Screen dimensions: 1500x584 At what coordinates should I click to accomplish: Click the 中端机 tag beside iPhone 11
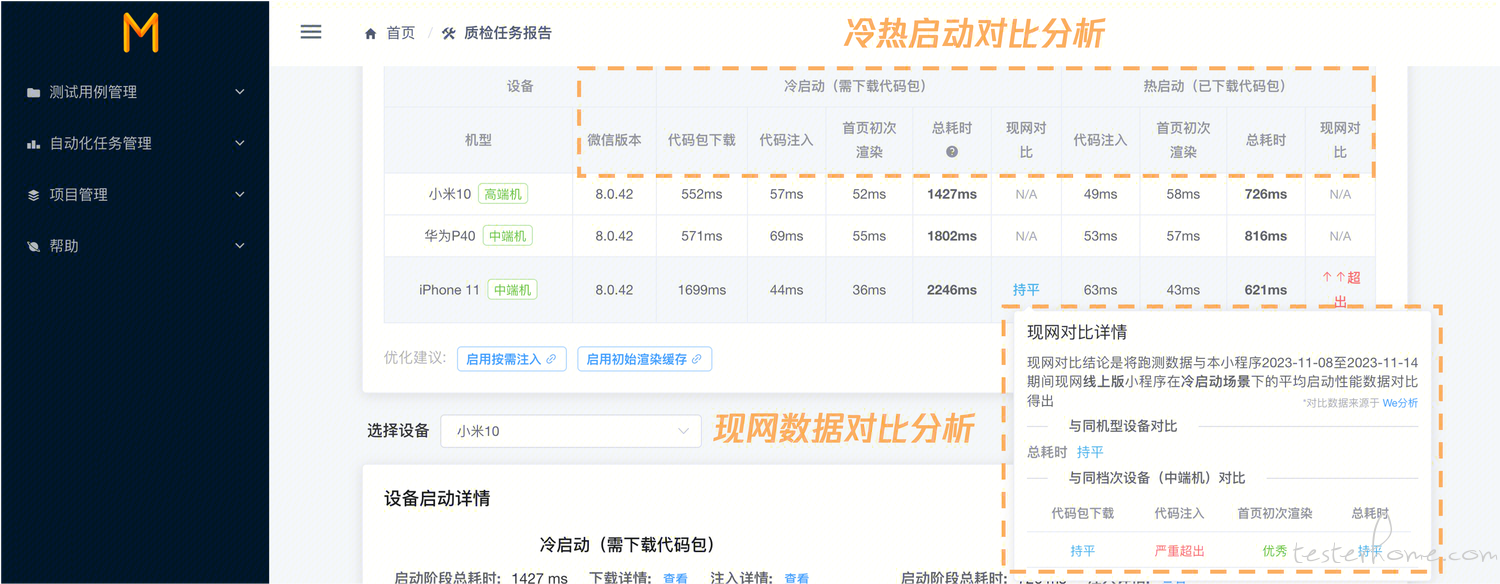pyautogui.click(x=513, y=290)
